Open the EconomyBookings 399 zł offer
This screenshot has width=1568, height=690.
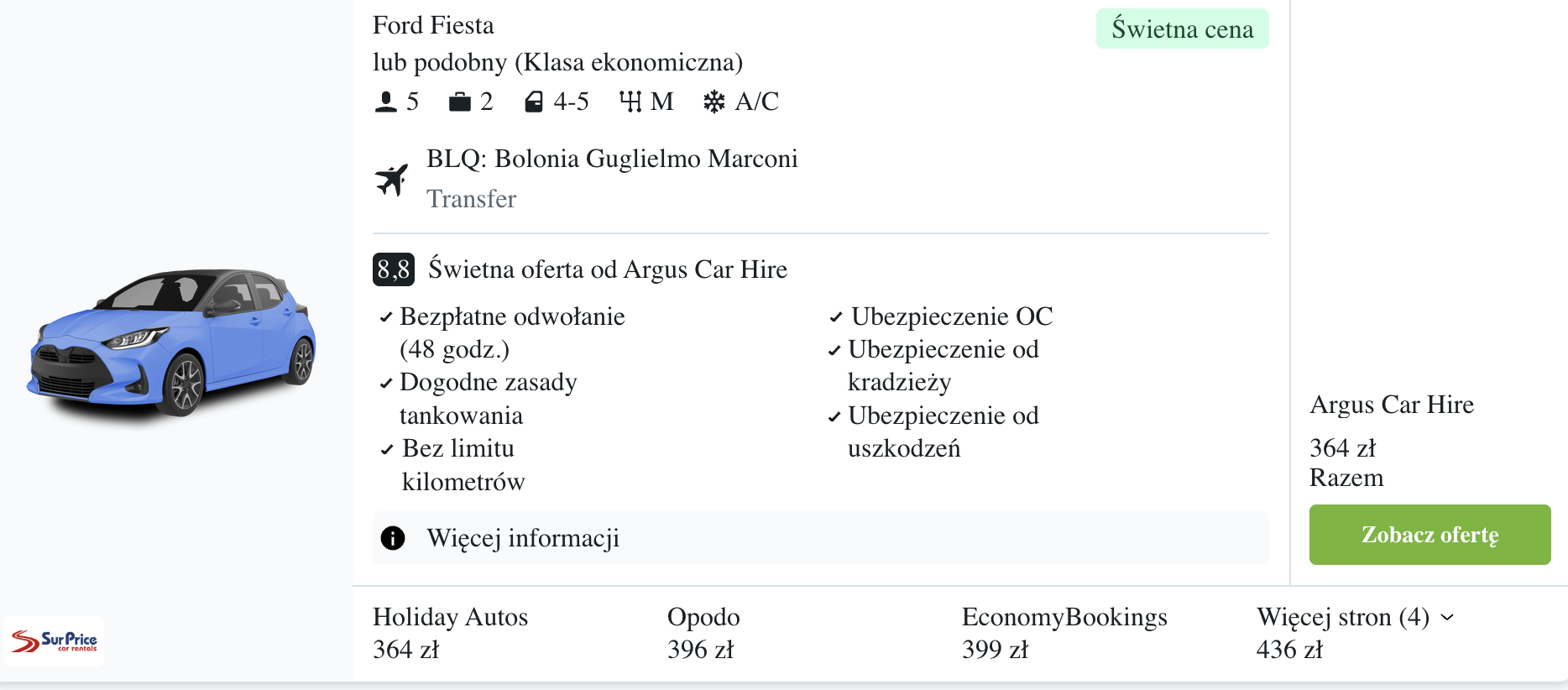[1064, 633]
